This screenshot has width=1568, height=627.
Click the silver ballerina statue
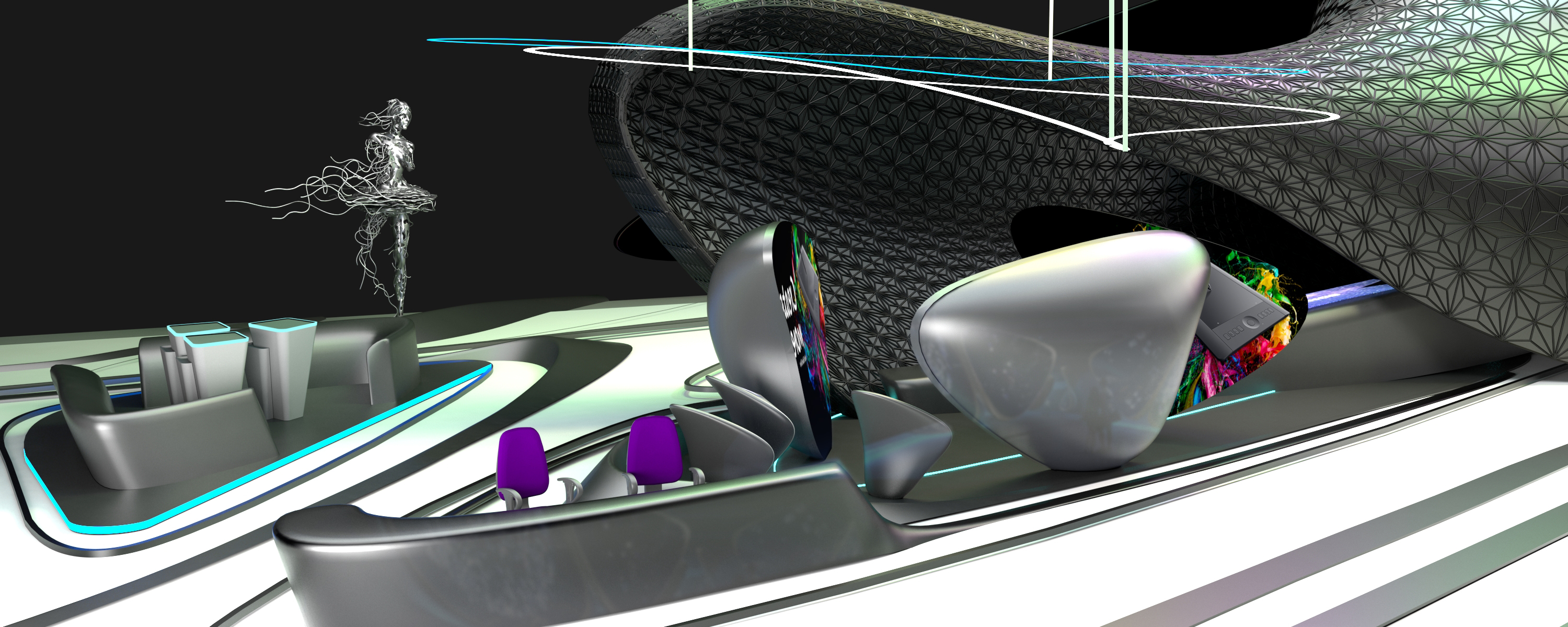pos(399,158)
